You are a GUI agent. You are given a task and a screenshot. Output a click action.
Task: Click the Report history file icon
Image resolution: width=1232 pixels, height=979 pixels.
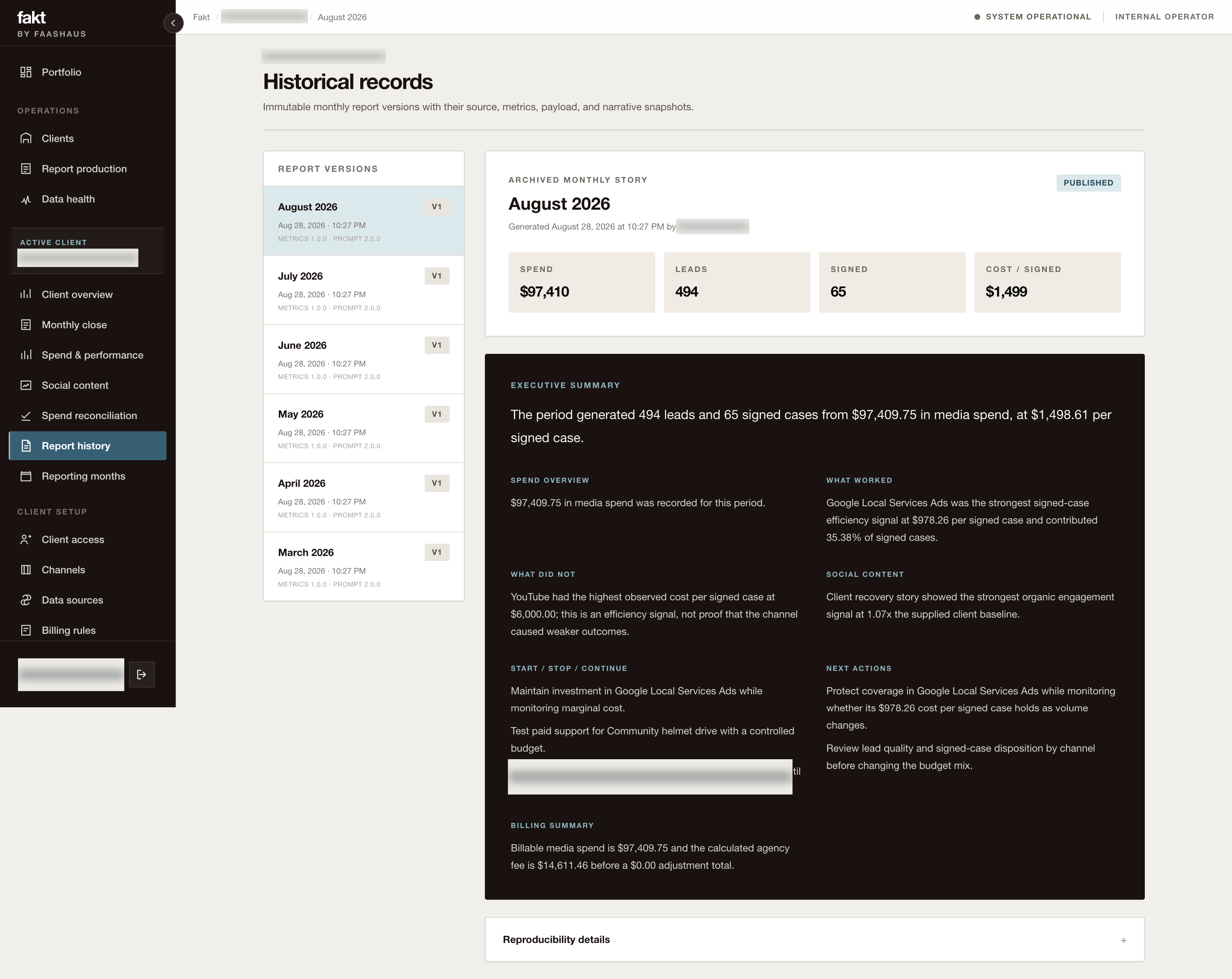[26, 446]
